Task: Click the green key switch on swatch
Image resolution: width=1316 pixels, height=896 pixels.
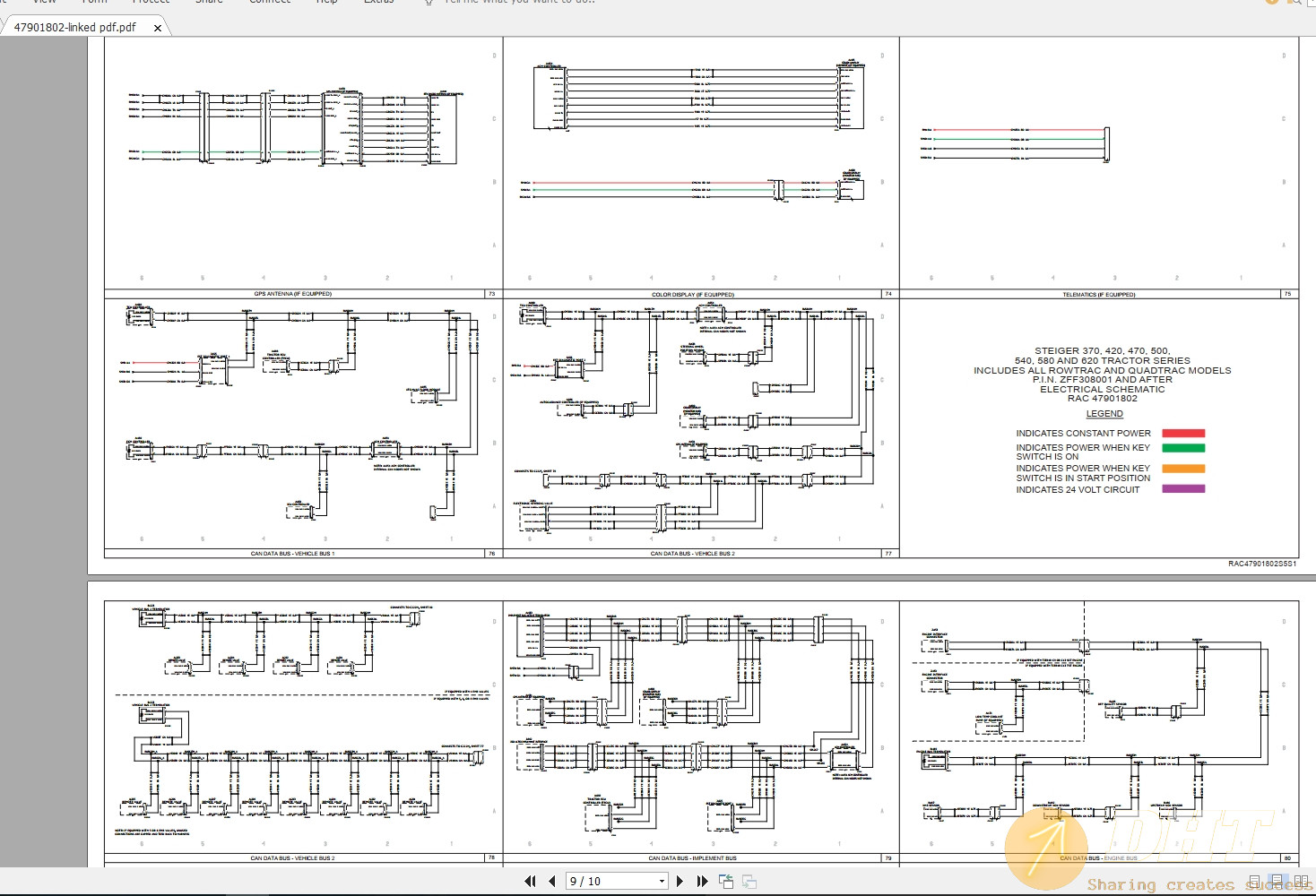Action: tap(1183, 448)
